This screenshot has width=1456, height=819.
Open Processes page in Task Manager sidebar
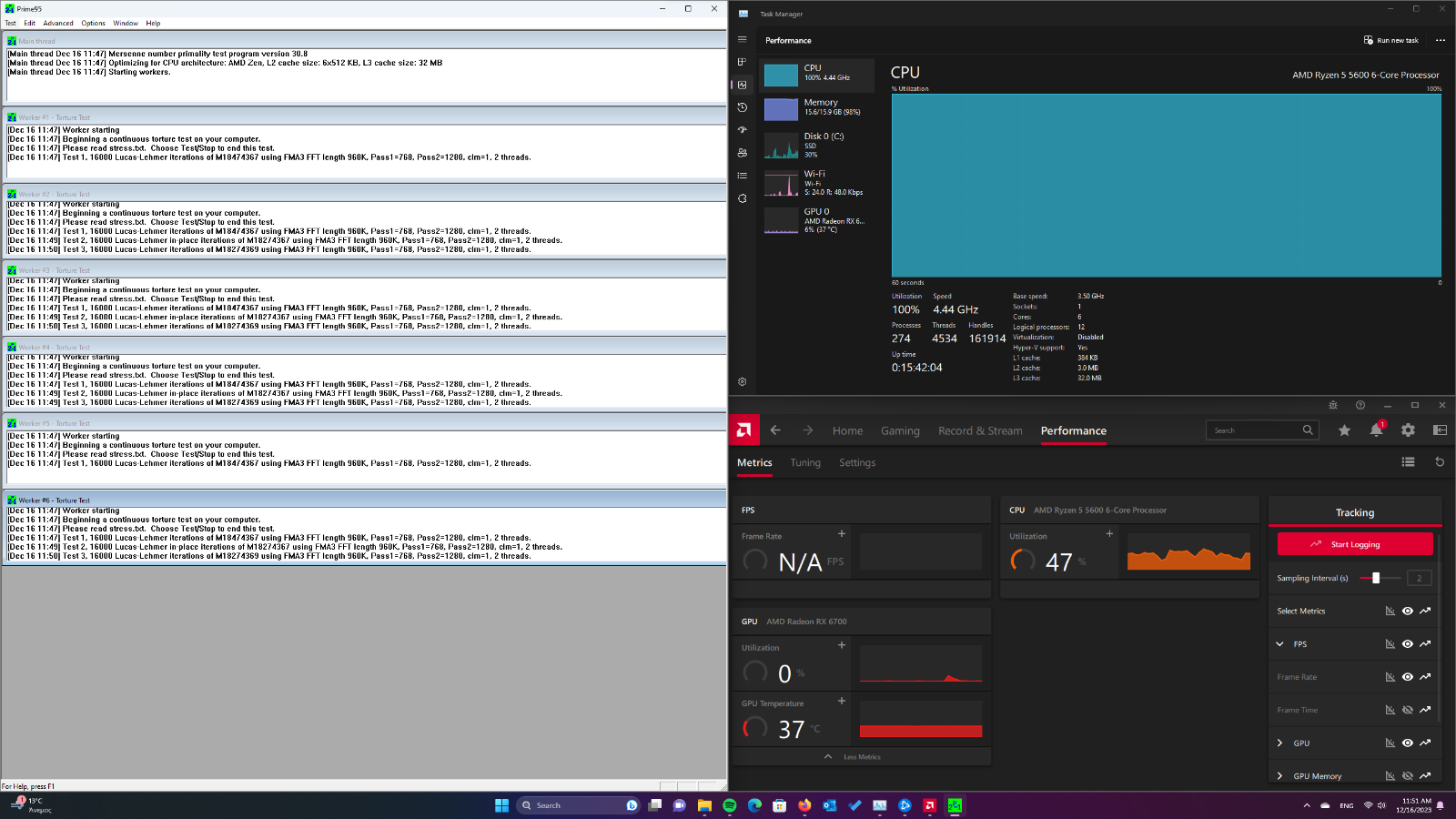click(x=743, y=62)
